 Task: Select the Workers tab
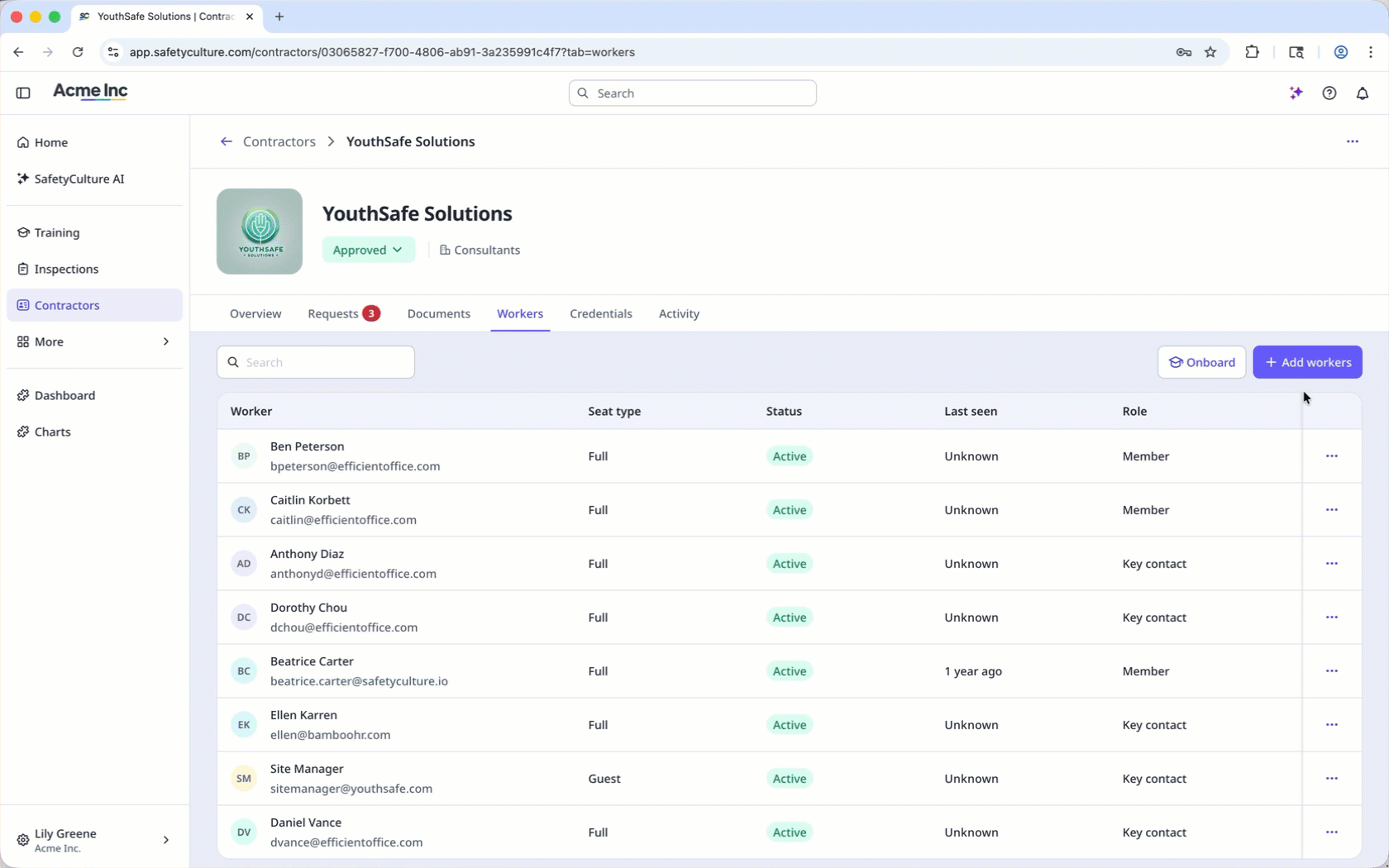[520, 314]
